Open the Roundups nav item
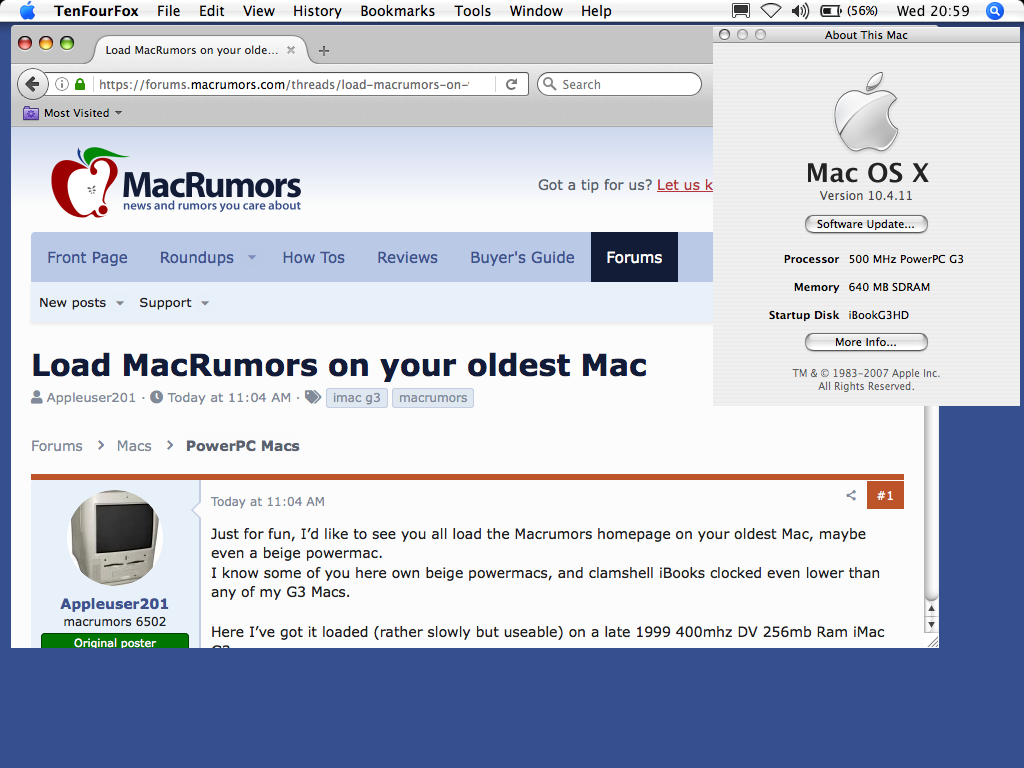The image size is (1024, 768). click(197, 257)
